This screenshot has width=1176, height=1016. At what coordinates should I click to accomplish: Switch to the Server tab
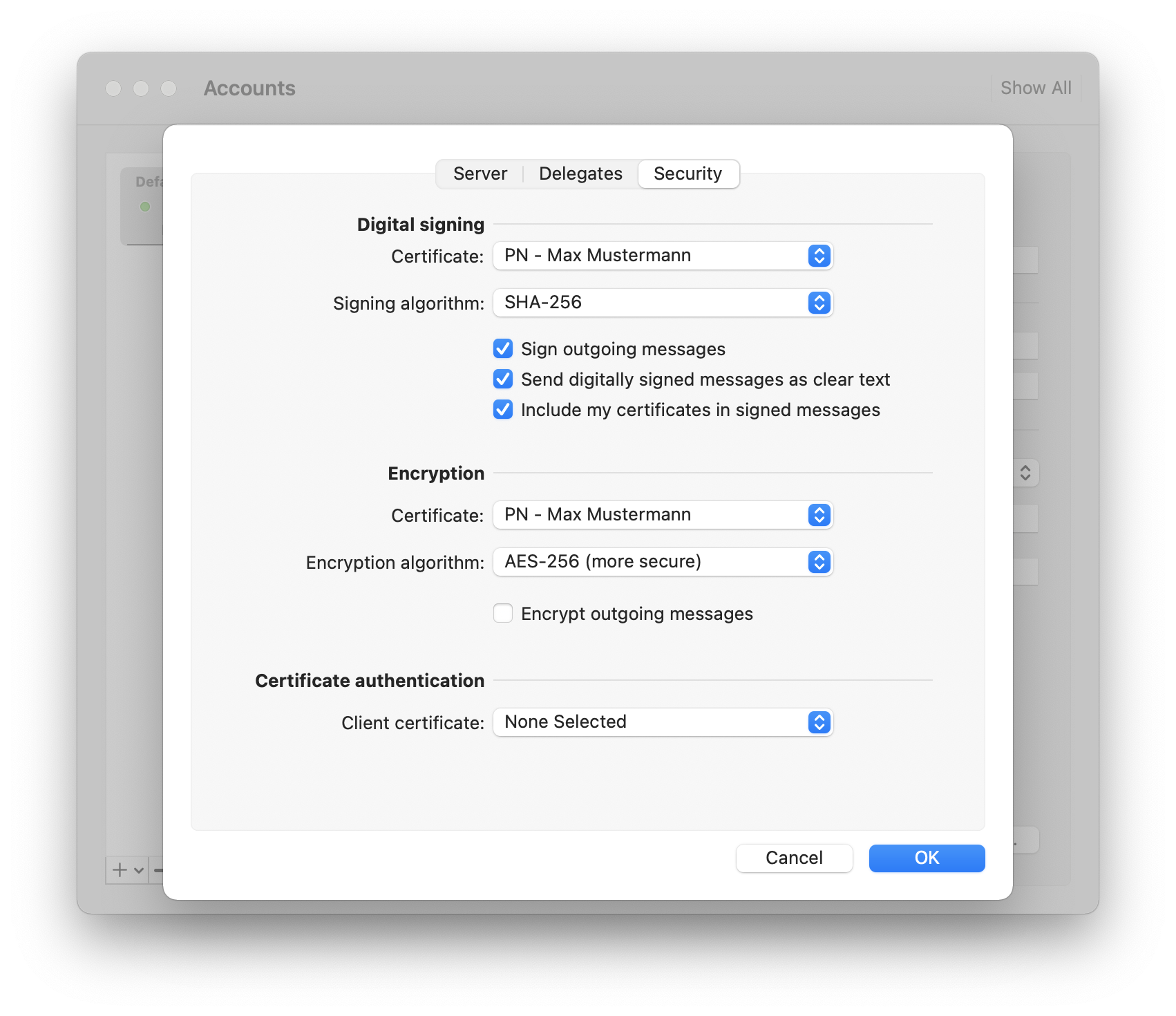480,173
